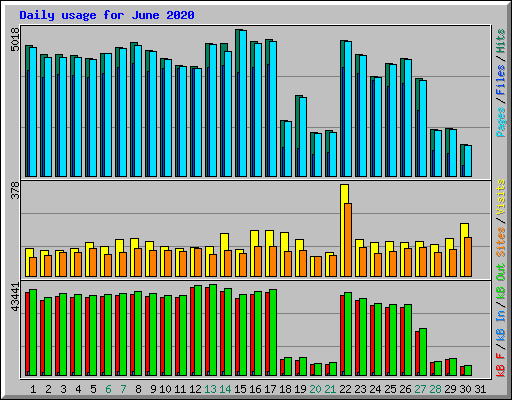Click day 23 on the x-axis
The image size is (512, 400).
(360, 389)
